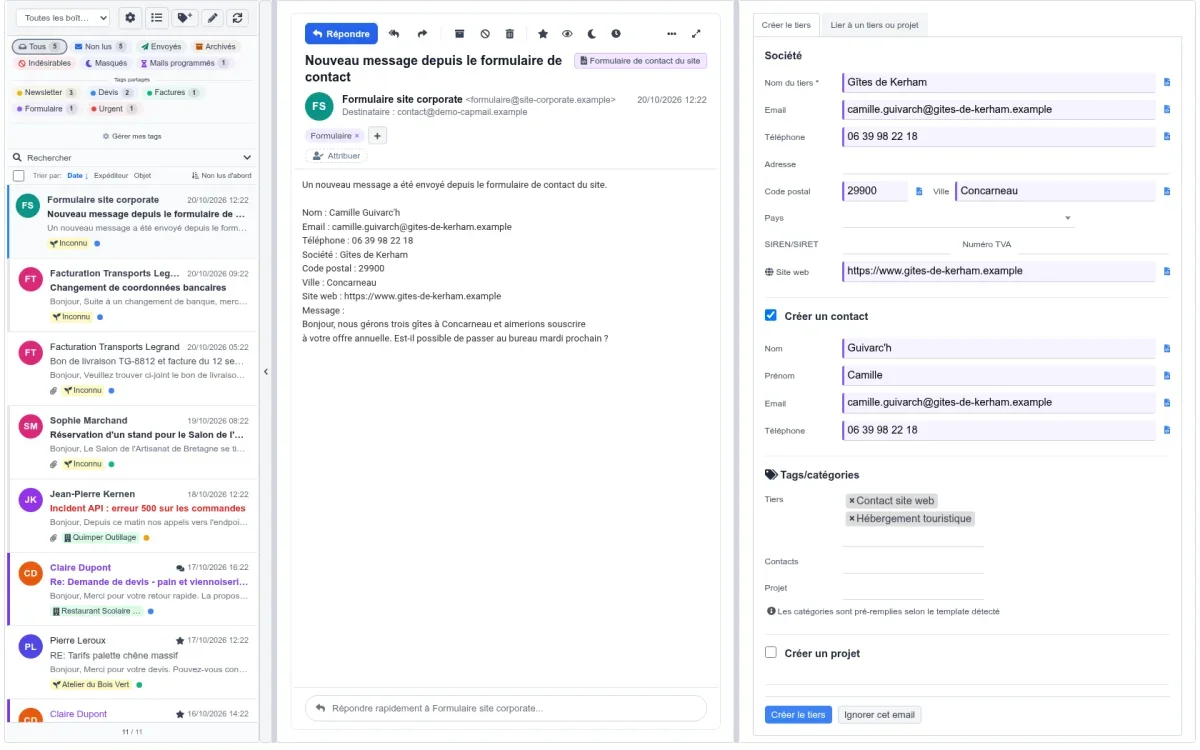Screen dimensions: 1200x750
Task: Filter by the Factures tag
Action: 172,92
